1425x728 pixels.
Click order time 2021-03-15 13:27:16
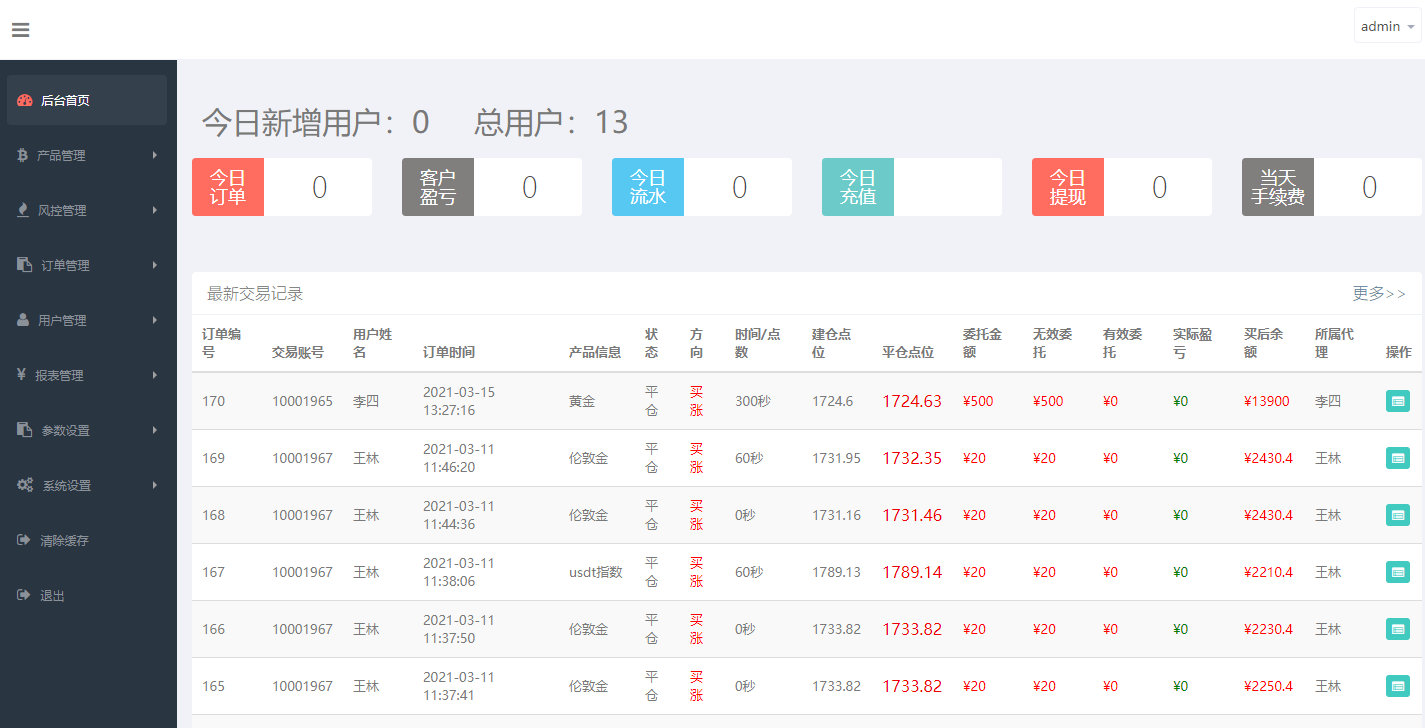pos(459,401)
